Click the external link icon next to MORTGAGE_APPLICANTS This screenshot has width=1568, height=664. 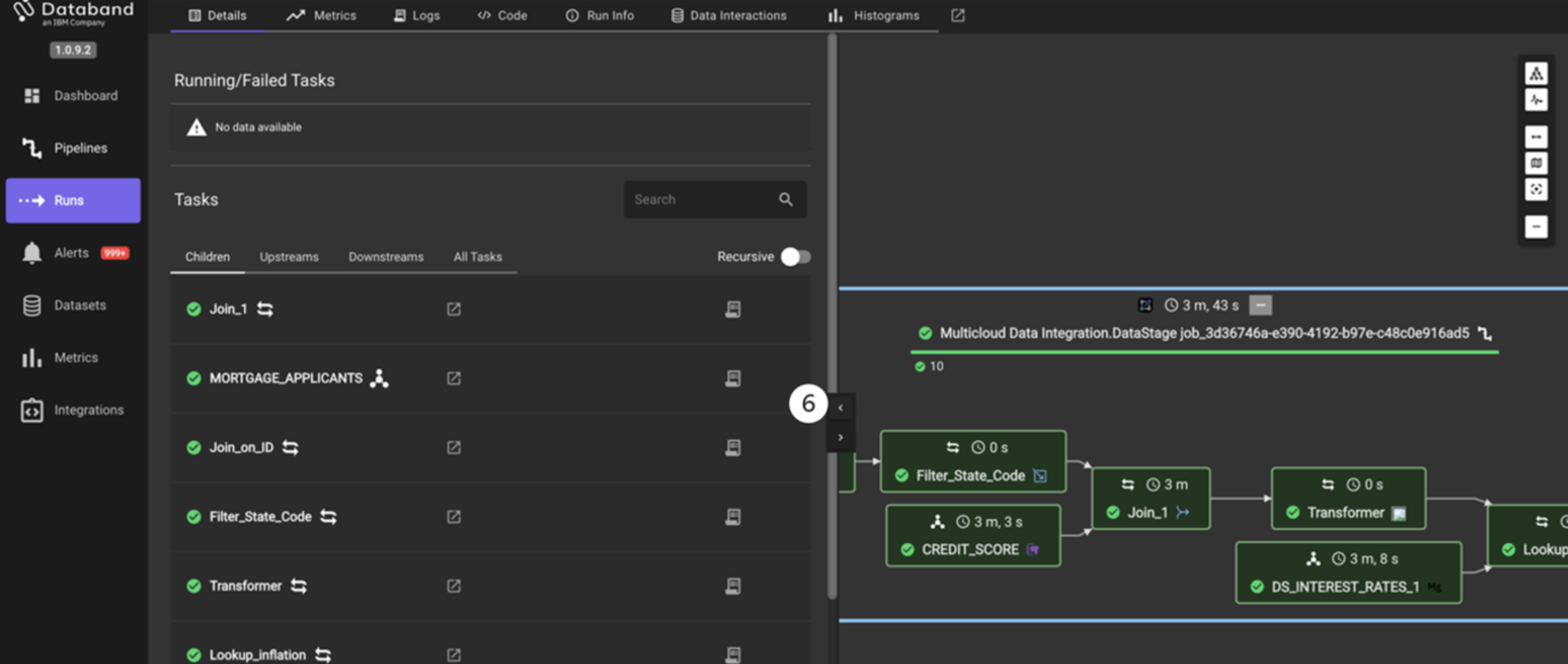coord(454,378)
